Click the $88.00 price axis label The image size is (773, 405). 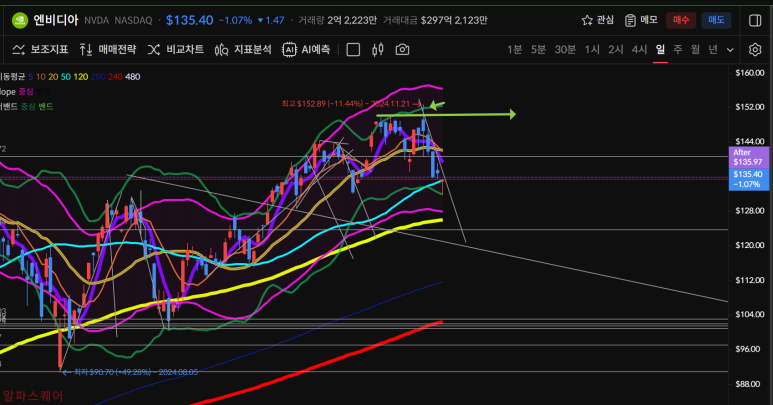[747, 384]
